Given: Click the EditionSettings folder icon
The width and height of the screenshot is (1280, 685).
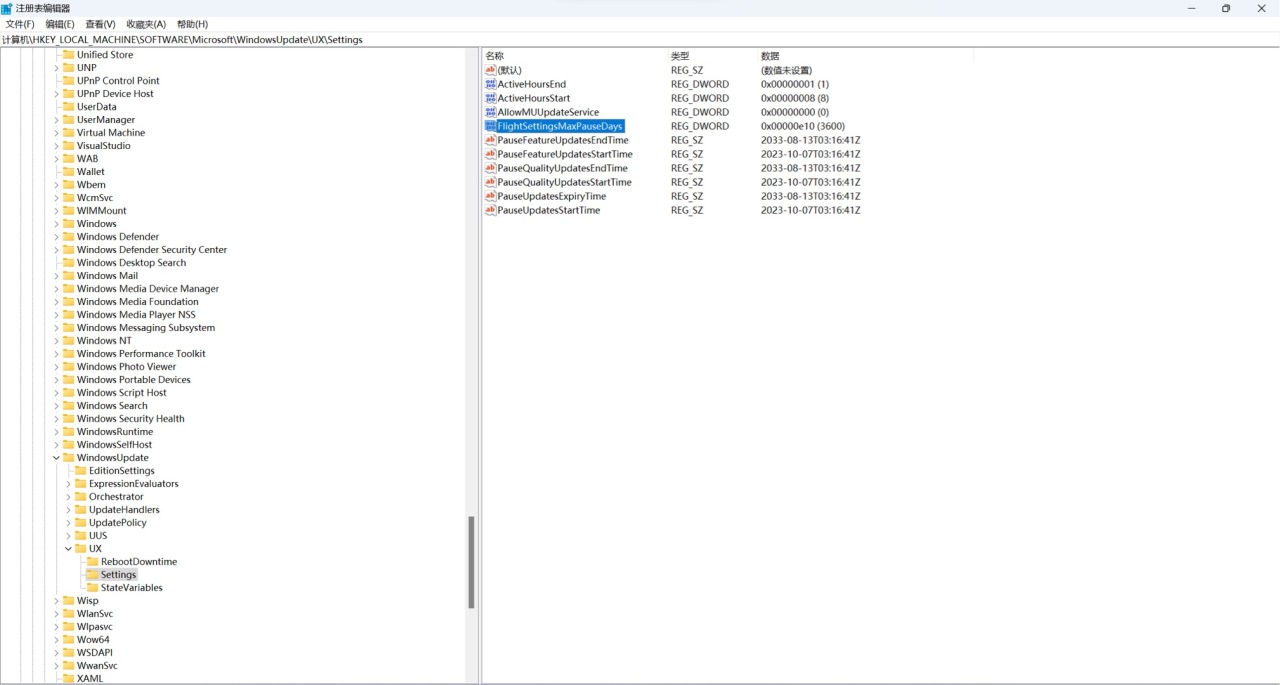Looking at the screenshot, I should click(80, 471).
